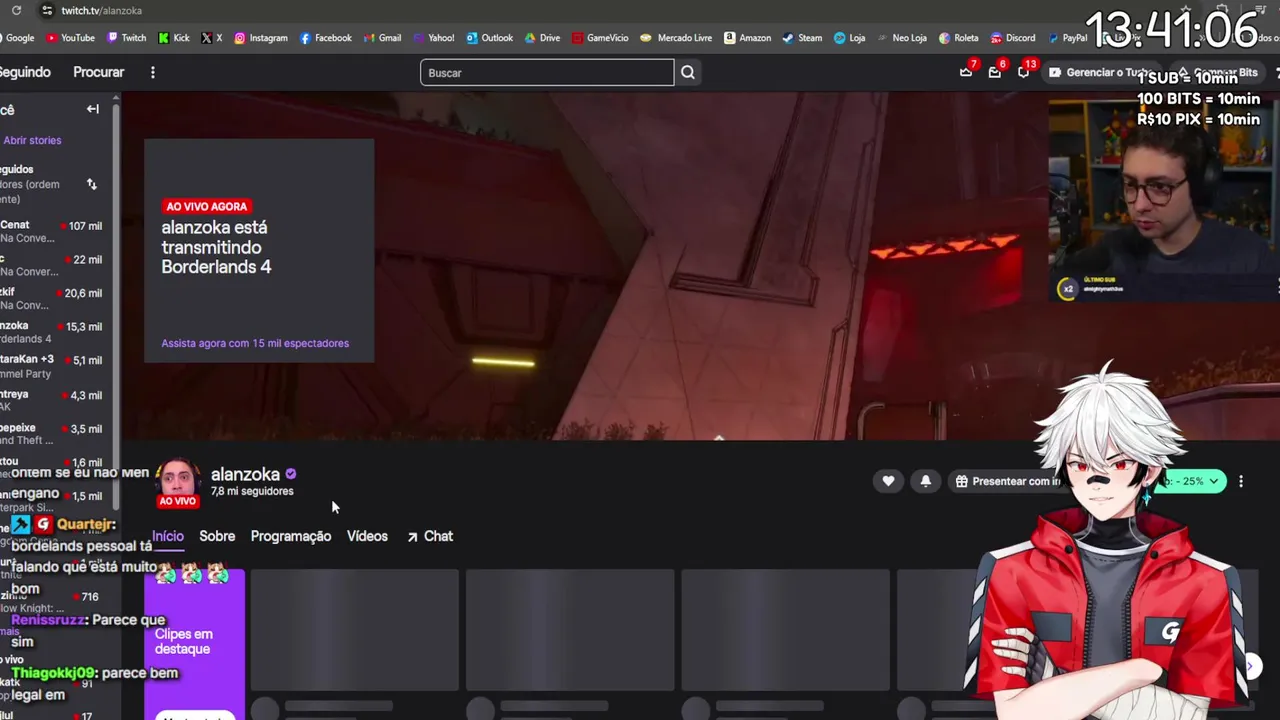
Task: Open the sidebar channel with 4,3 mil viewers
Action: point(52,400)
